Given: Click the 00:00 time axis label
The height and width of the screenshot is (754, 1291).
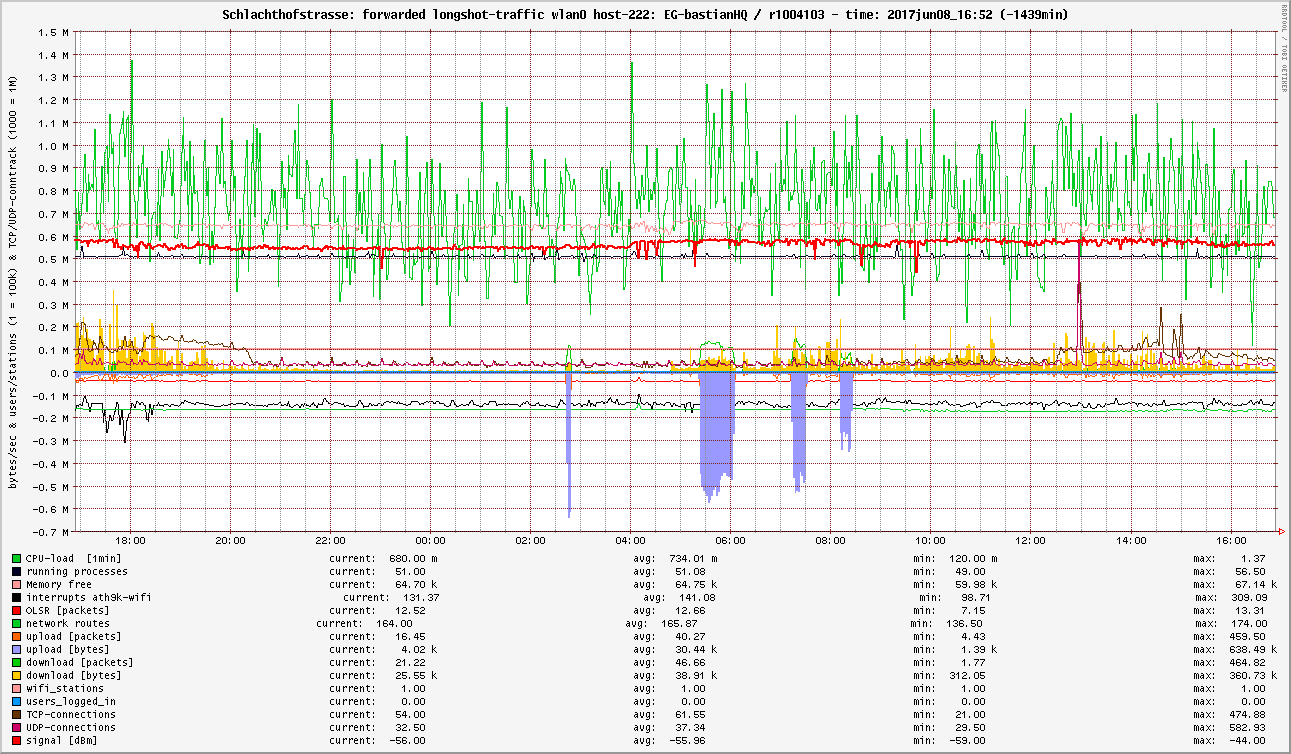Looking at the screenshot, I should 431,541.
